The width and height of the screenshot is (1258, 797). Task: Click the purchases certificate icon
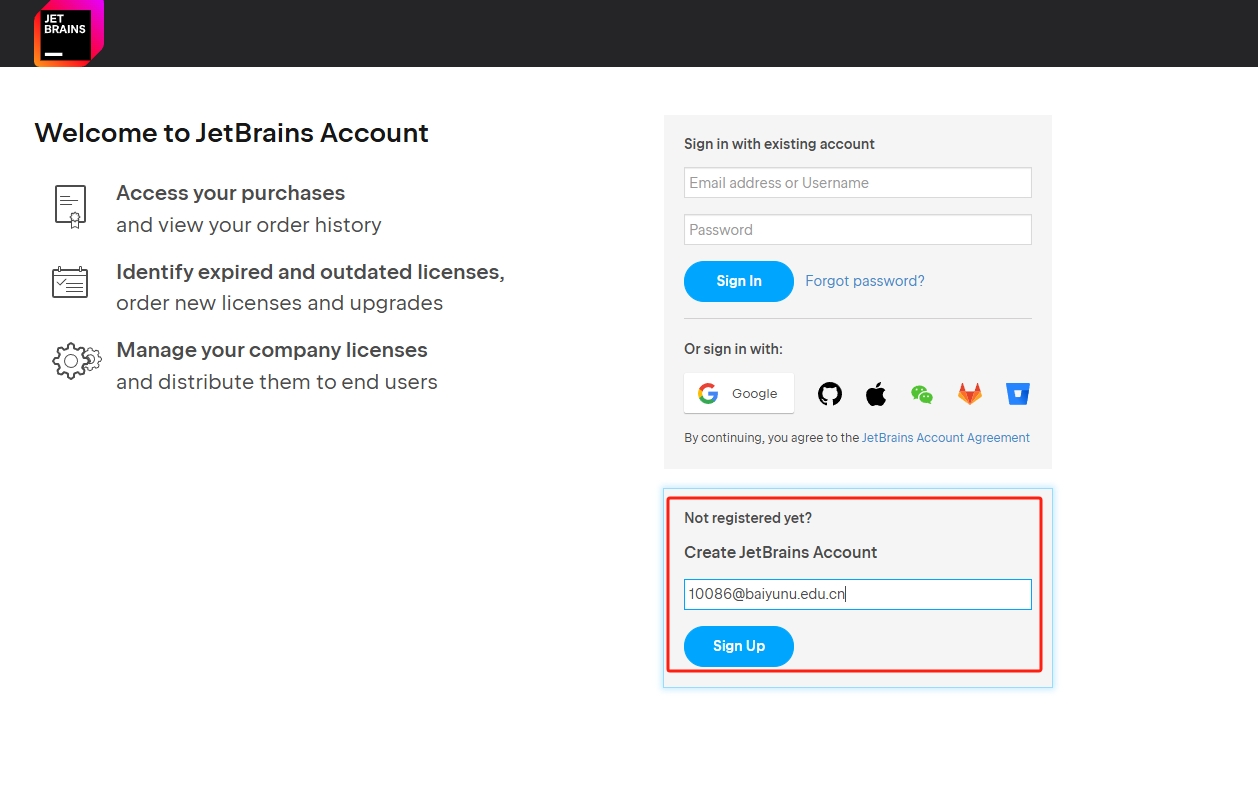tap(70, 207)
